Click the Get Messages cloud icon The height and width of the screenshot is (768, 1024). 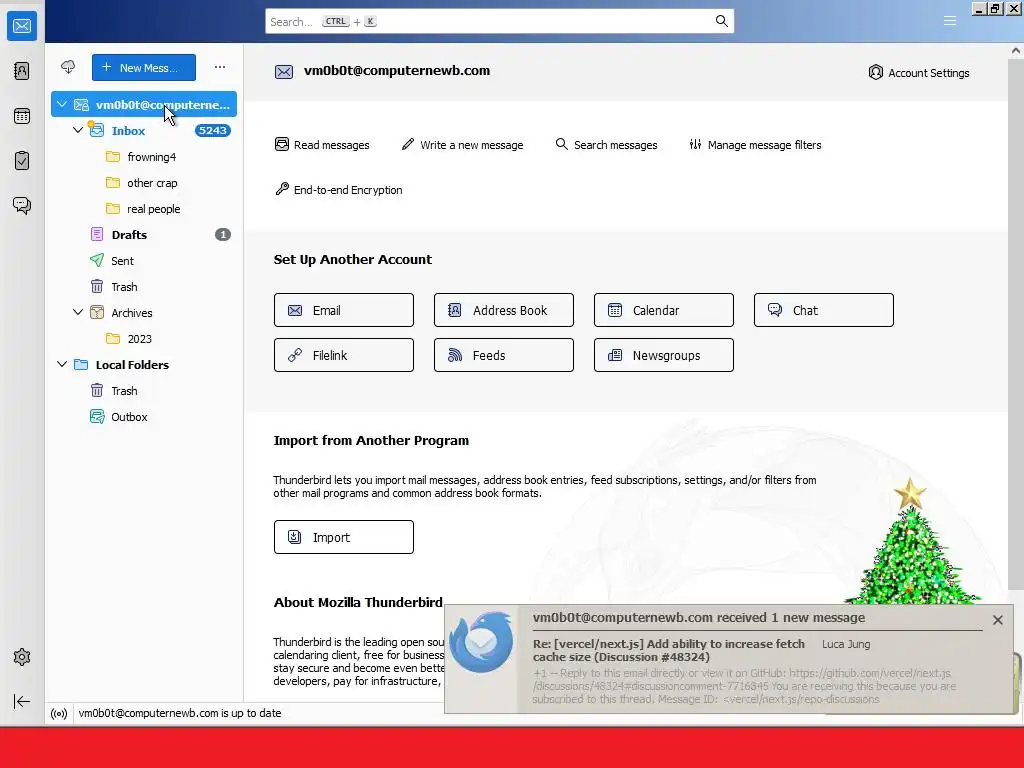68,67
